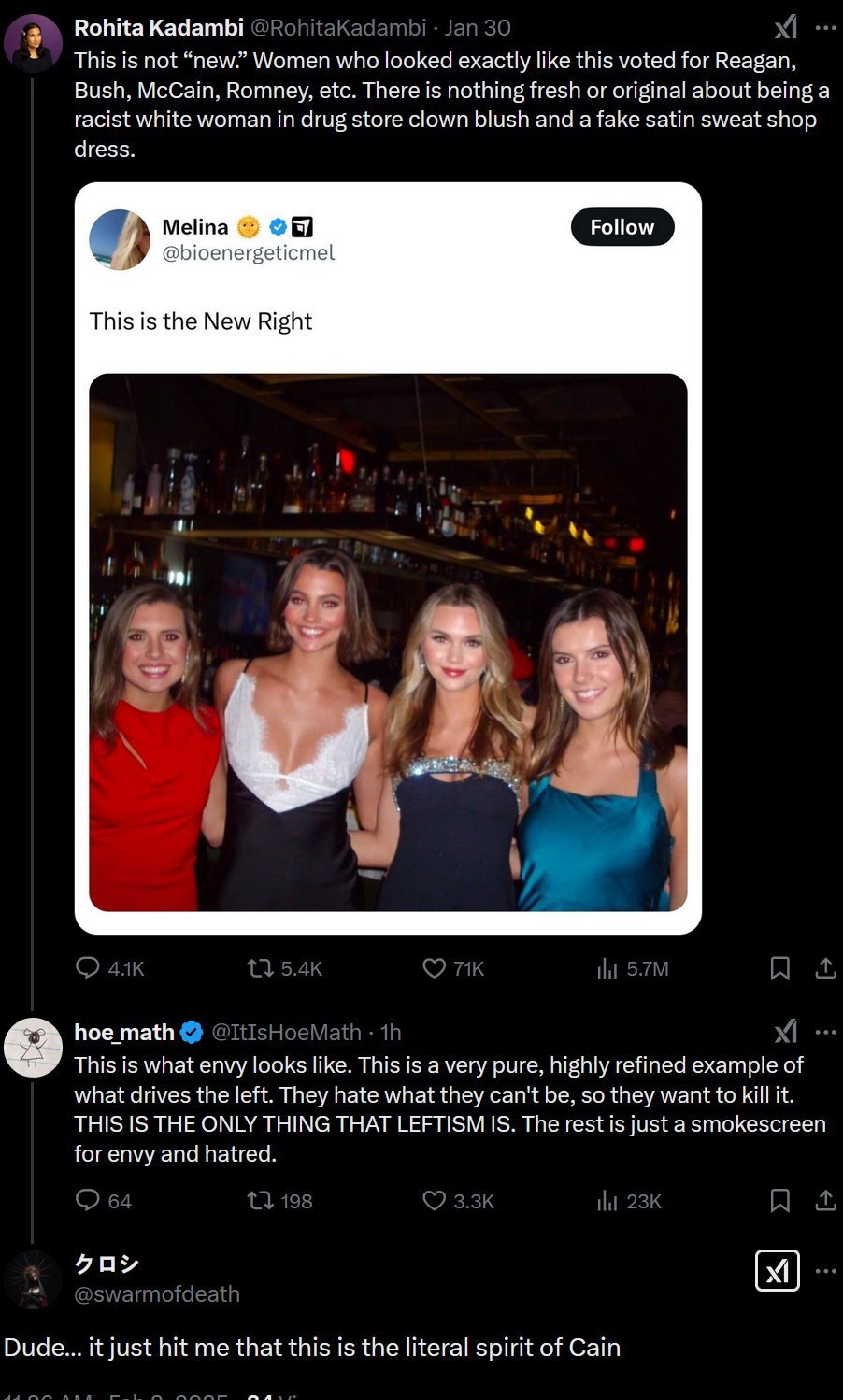
Task: Share hoe_math's reply
Action: (x=825, y=1201)
